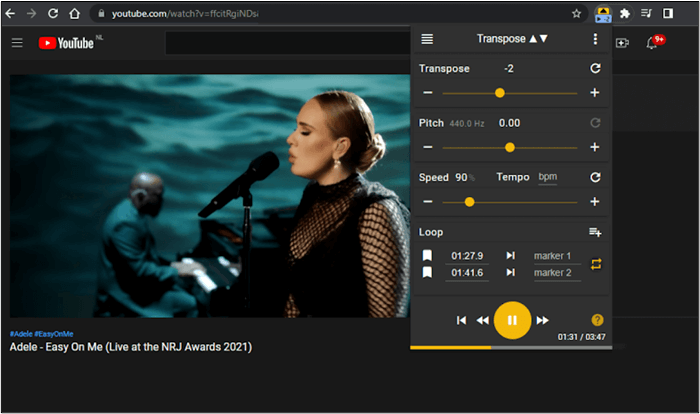Jump to the marker 2 position

510,272
